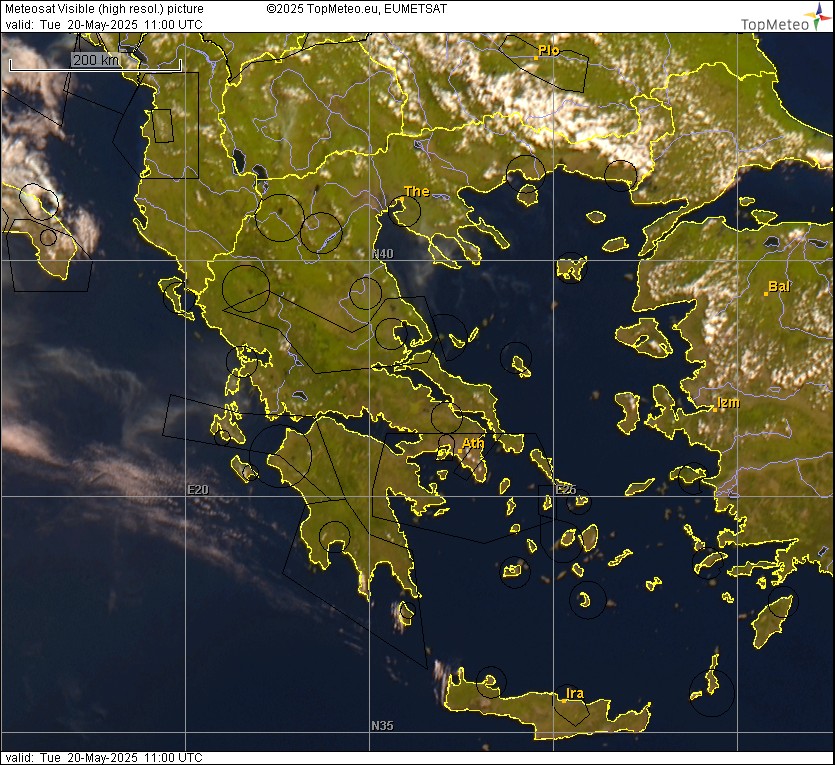Click '©2025 TopMeteo.eu, EUMETSAT' copyright text

357,9
